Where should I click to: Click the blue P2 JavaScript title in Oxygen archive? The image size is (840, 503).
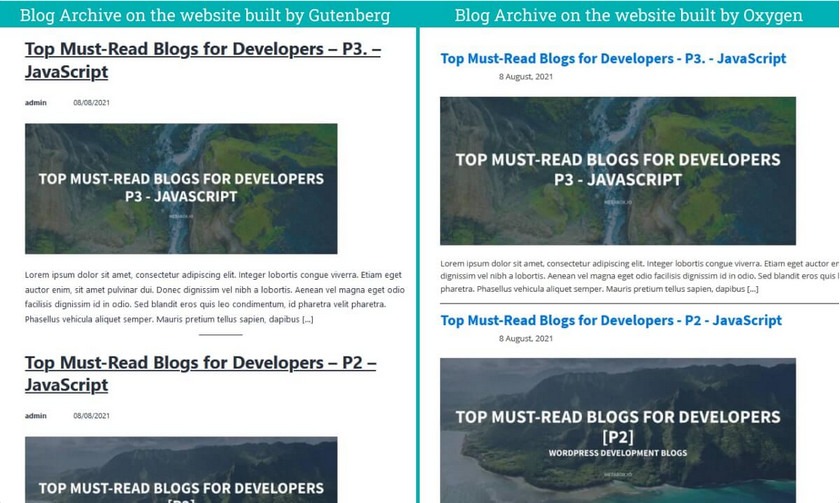click(611, 321)
